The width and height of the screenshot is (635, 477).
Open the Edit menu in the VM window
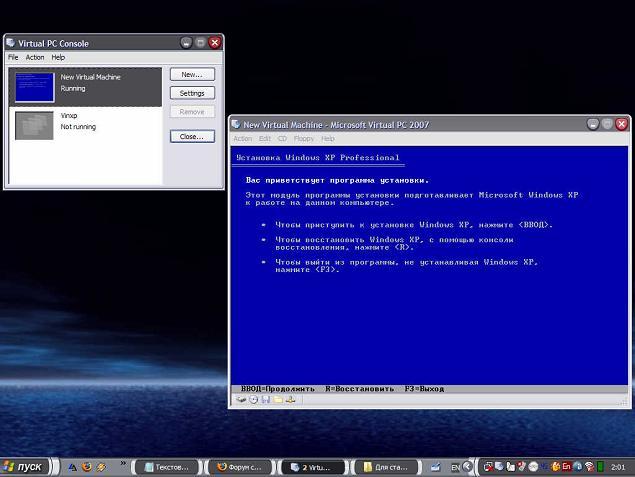(265, 138)
